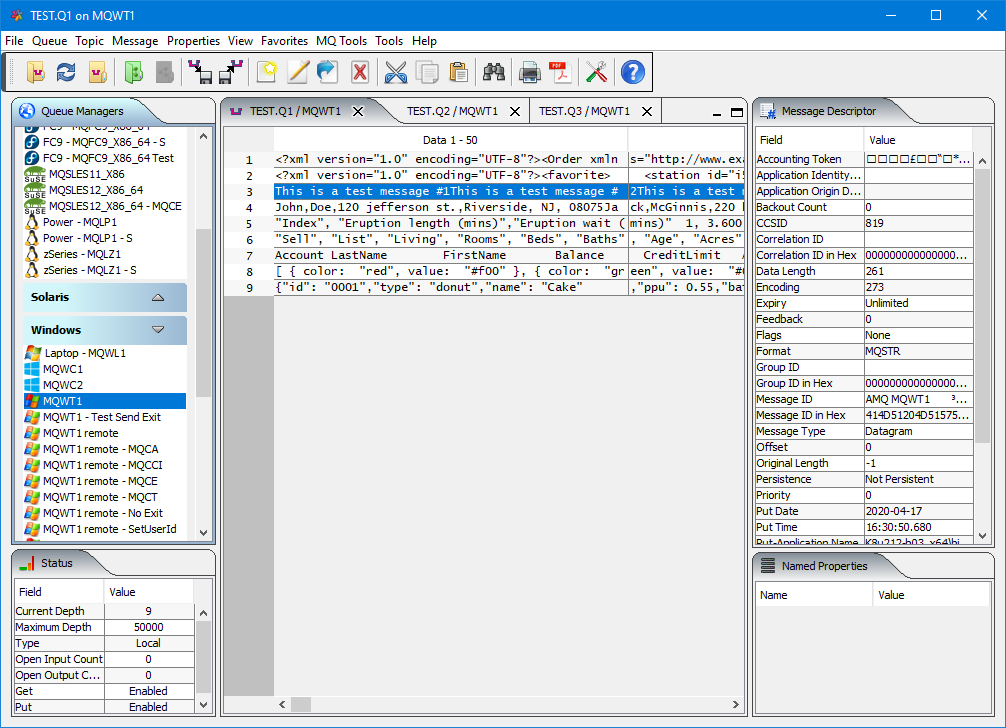
Task: Click the open queue folder icon
Action: tap(36, 72)
